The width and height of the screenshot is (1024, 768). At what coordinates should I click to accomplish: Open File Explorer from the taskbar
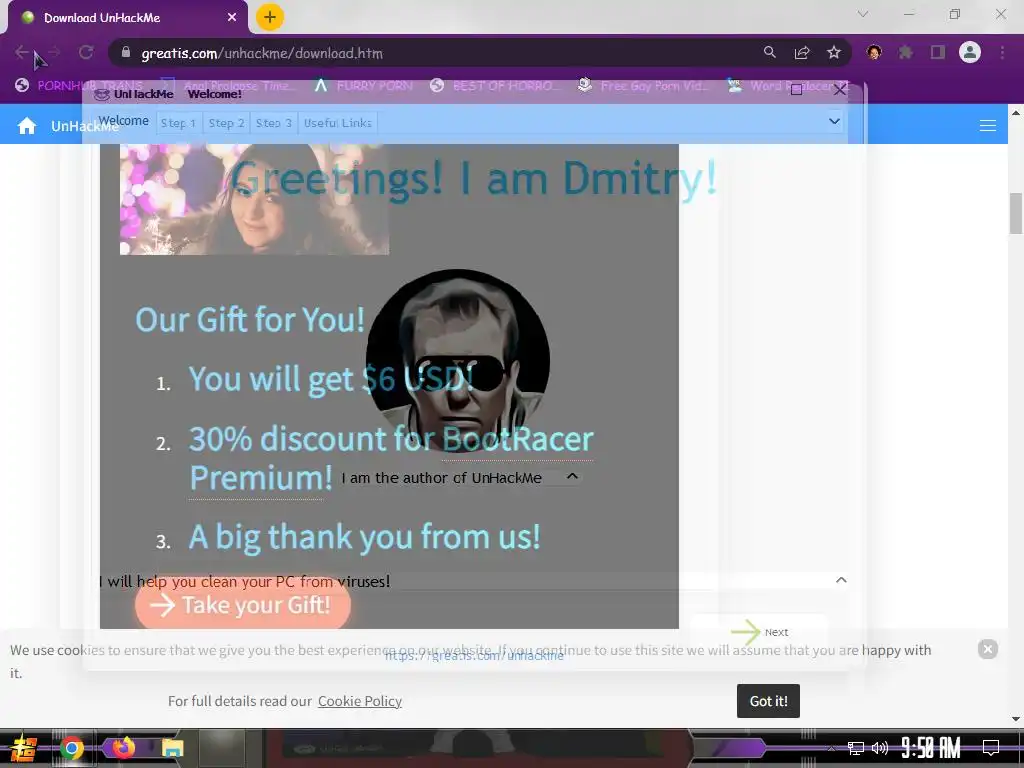pos(173,748)
